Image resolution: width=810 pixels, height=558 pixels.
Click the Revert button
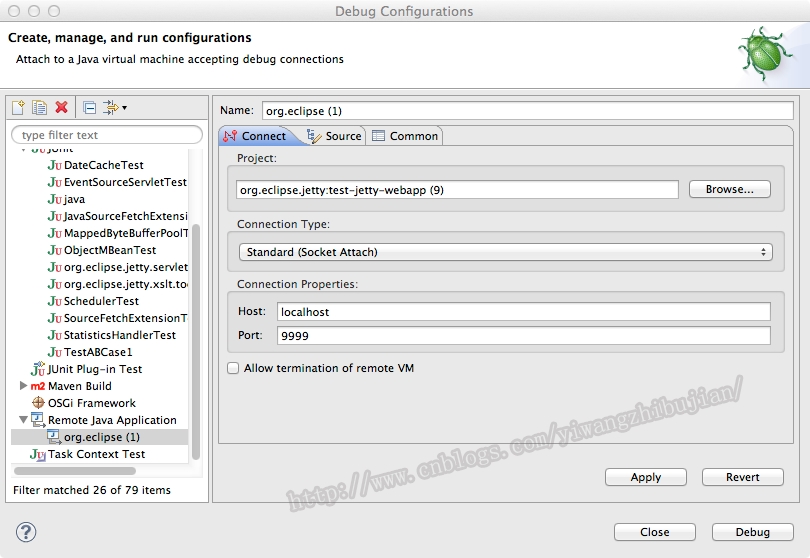click(742, 477)
